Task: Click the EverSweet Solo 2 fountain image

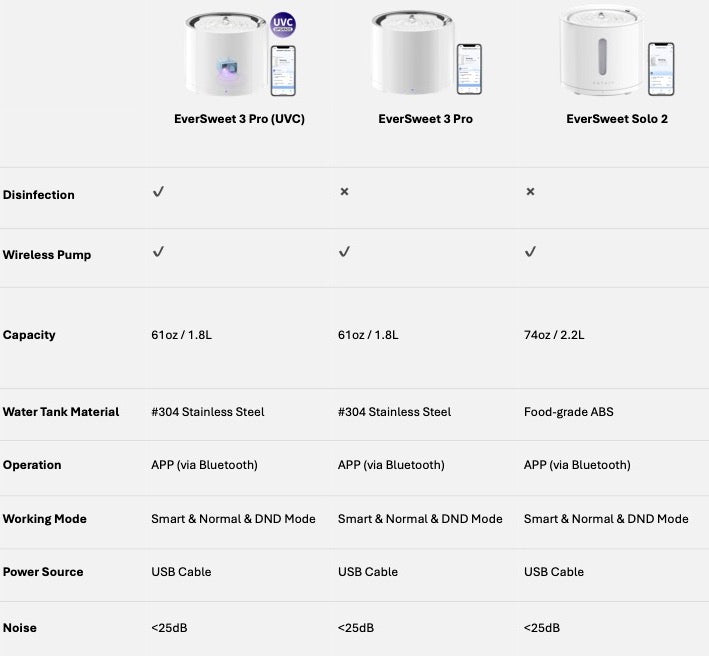Action: pyautogui.click(x=600, y=50)
